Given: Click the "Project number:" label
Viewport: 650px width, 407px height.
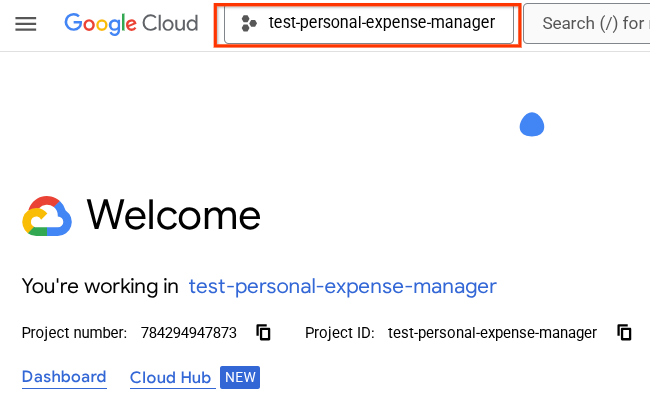Looking at the screenshot, I should pos(75,333).
